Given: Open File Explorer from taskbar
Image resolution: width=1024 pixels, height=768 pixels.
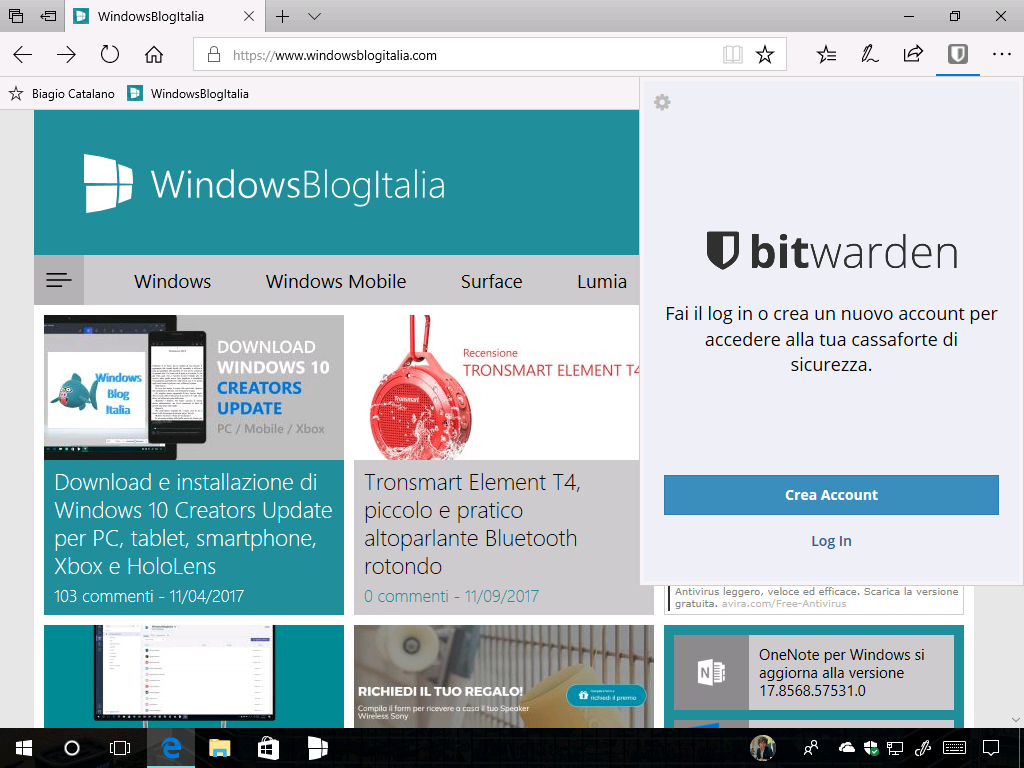Looking at the screenshot, I should [219, 748].
